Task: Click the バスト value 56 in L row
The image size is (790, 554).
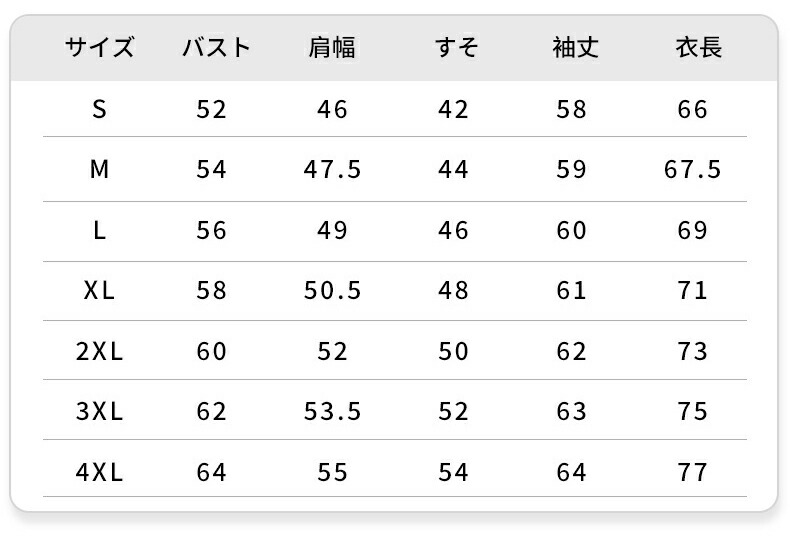Action: [x=212, y=231]
